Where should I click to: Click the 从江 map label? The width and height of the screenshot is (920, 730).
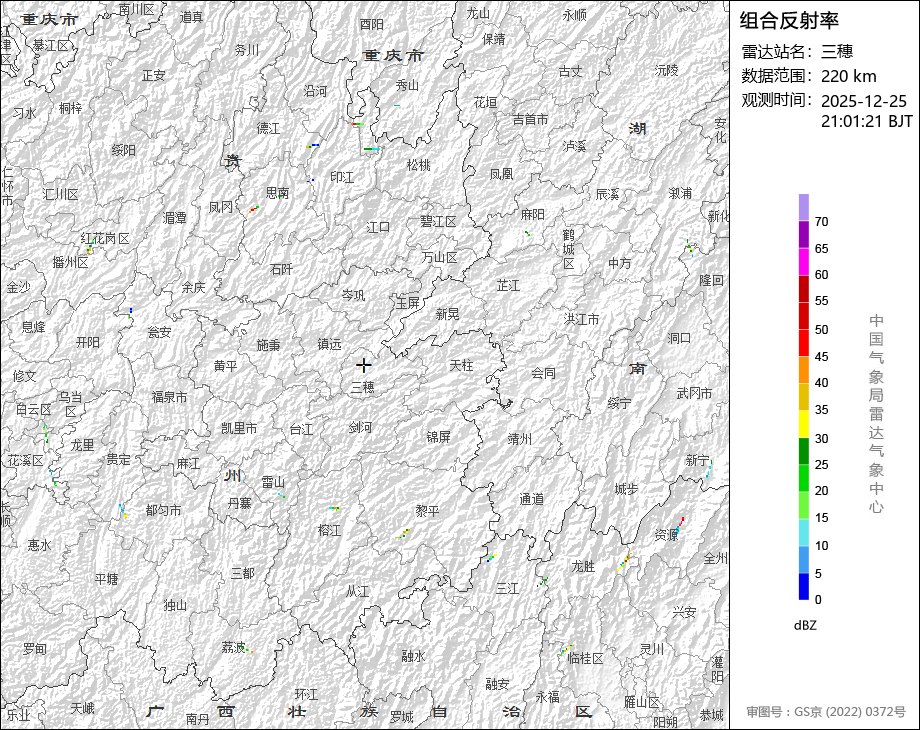click(357, 592)
